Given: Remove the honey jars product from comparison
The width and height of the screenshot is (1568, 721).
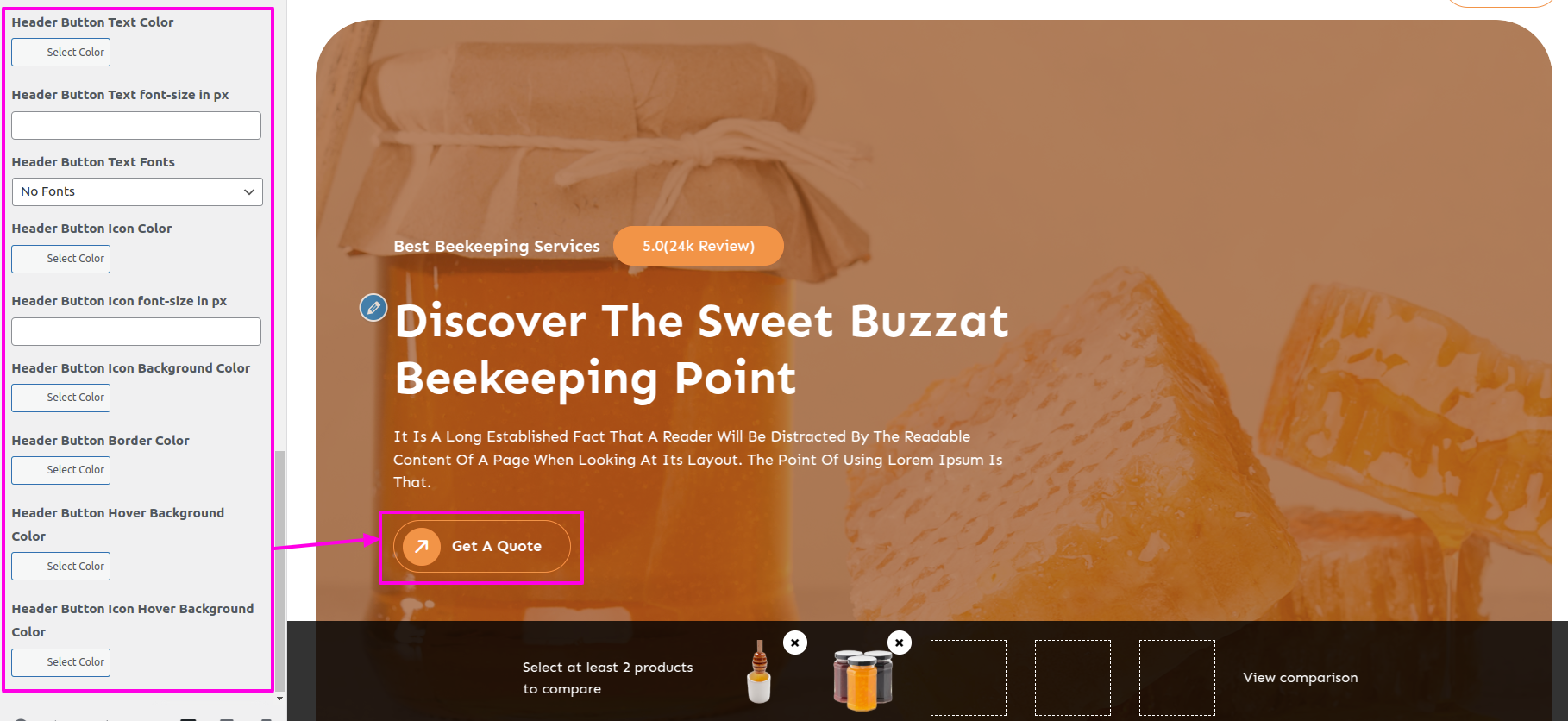Looking at the screenshot, I should (x=900, y=643).
